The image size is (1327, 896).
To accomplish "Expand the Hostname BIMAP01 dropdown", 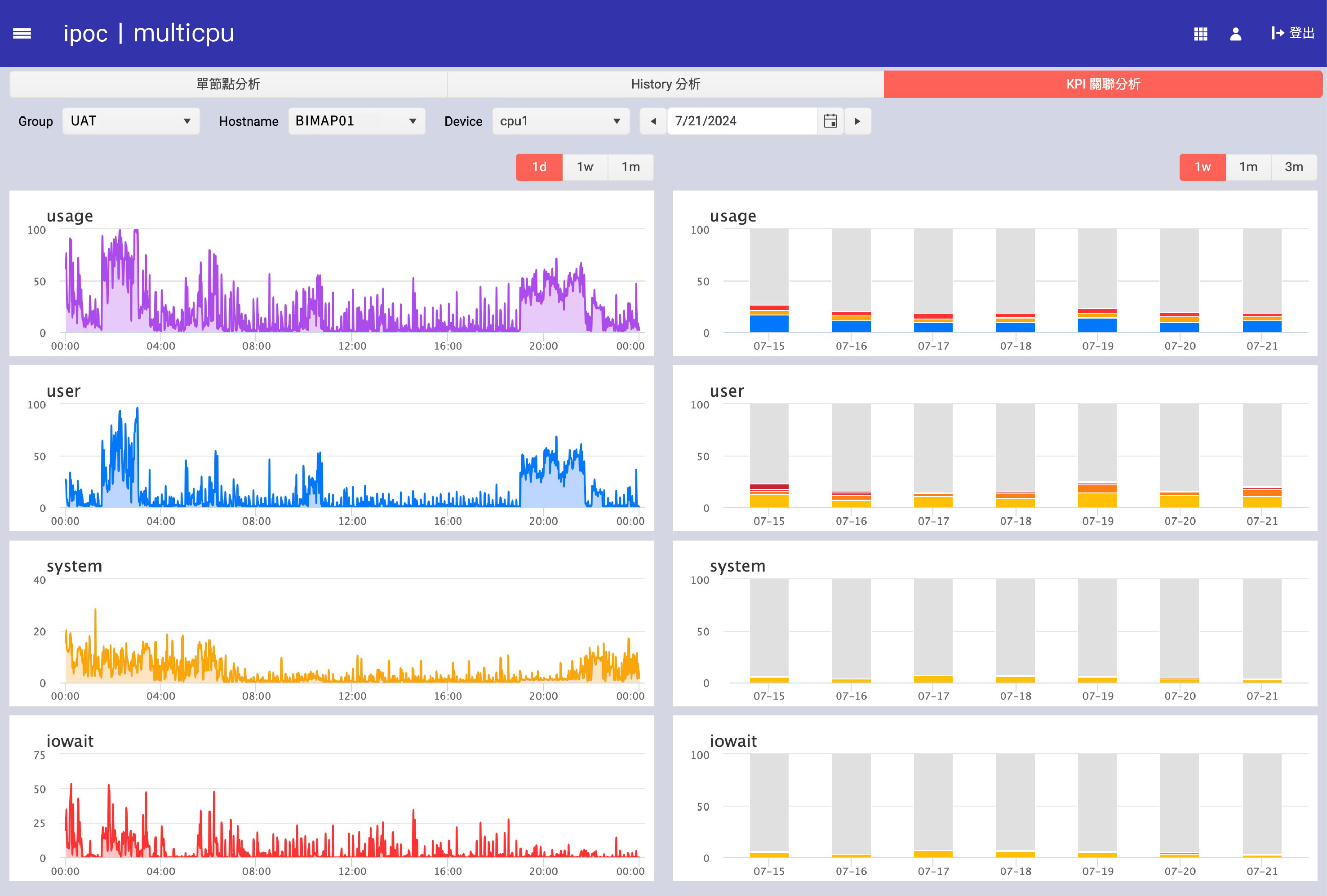I will point(356,121).
